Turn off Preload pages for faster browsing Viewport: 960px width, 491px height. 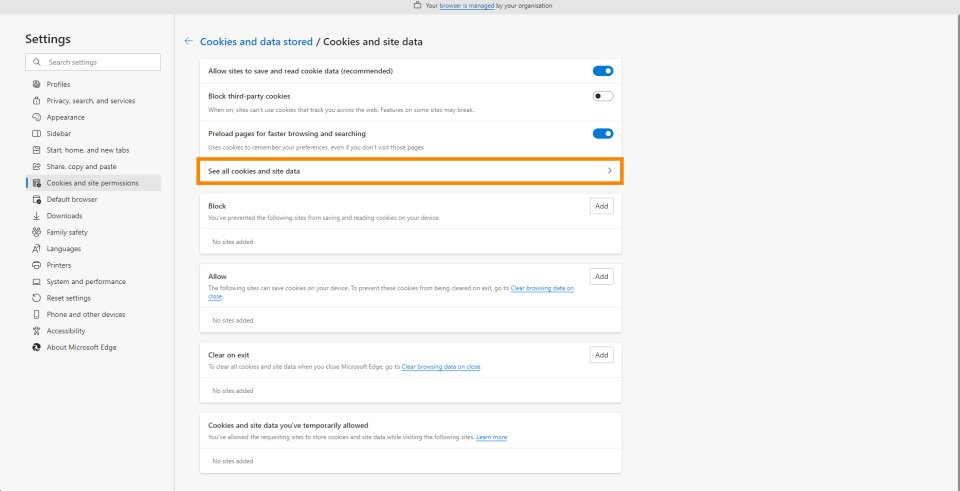point(602,133)
